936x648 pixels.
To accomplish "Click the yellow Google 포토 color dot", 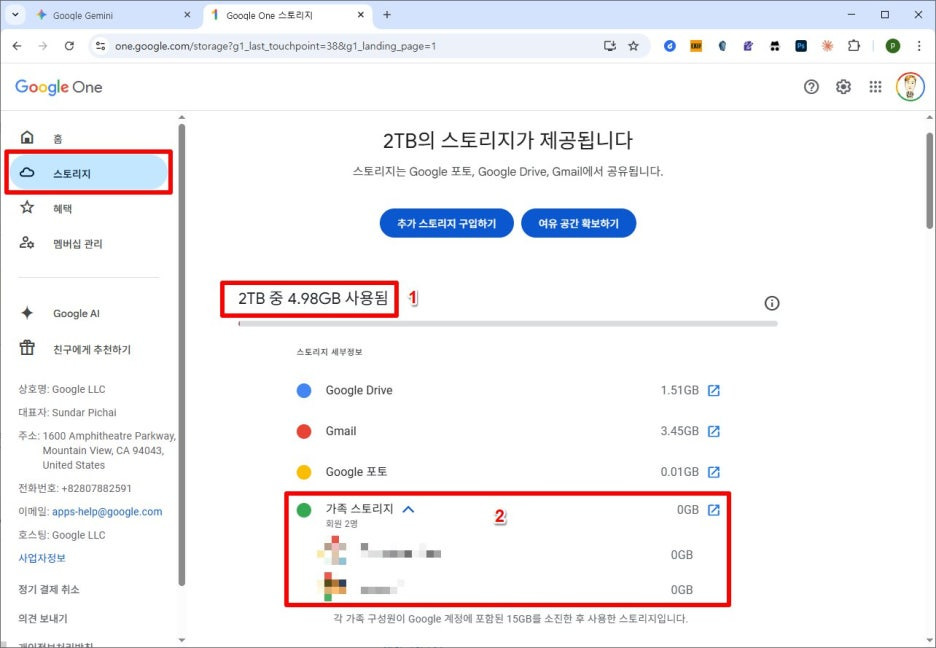I will click(x=304, y=472).
